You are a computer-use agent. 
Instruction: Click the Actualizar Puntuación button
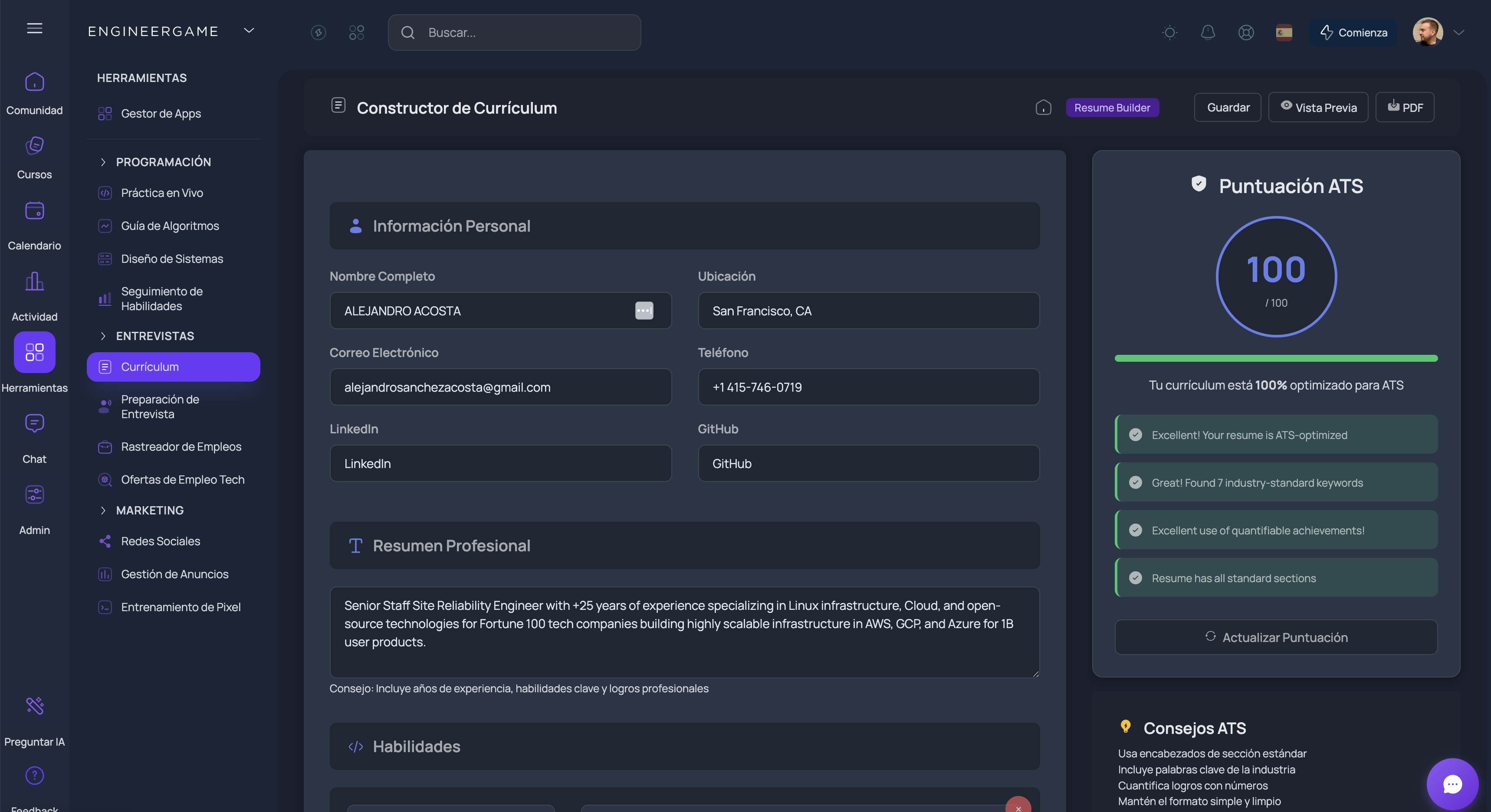click(1276, 637)
